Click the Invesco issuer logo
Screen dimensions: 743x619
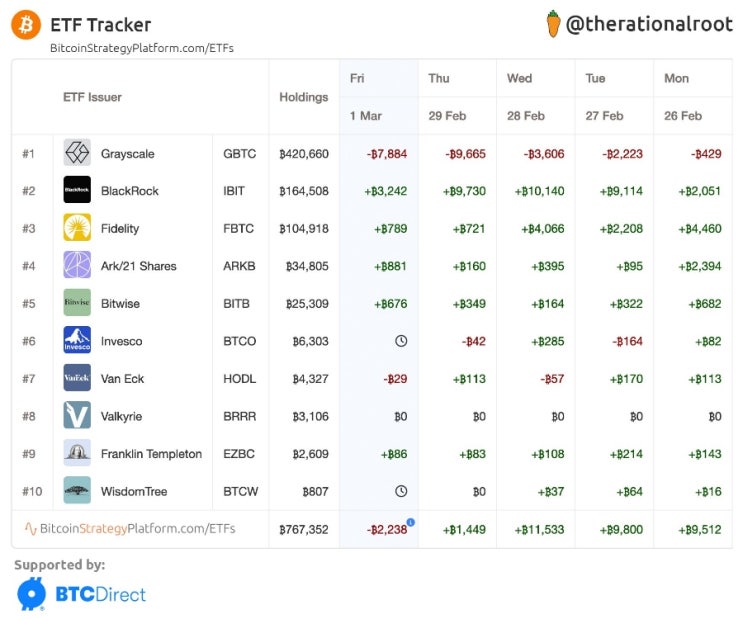pos(77,340)
